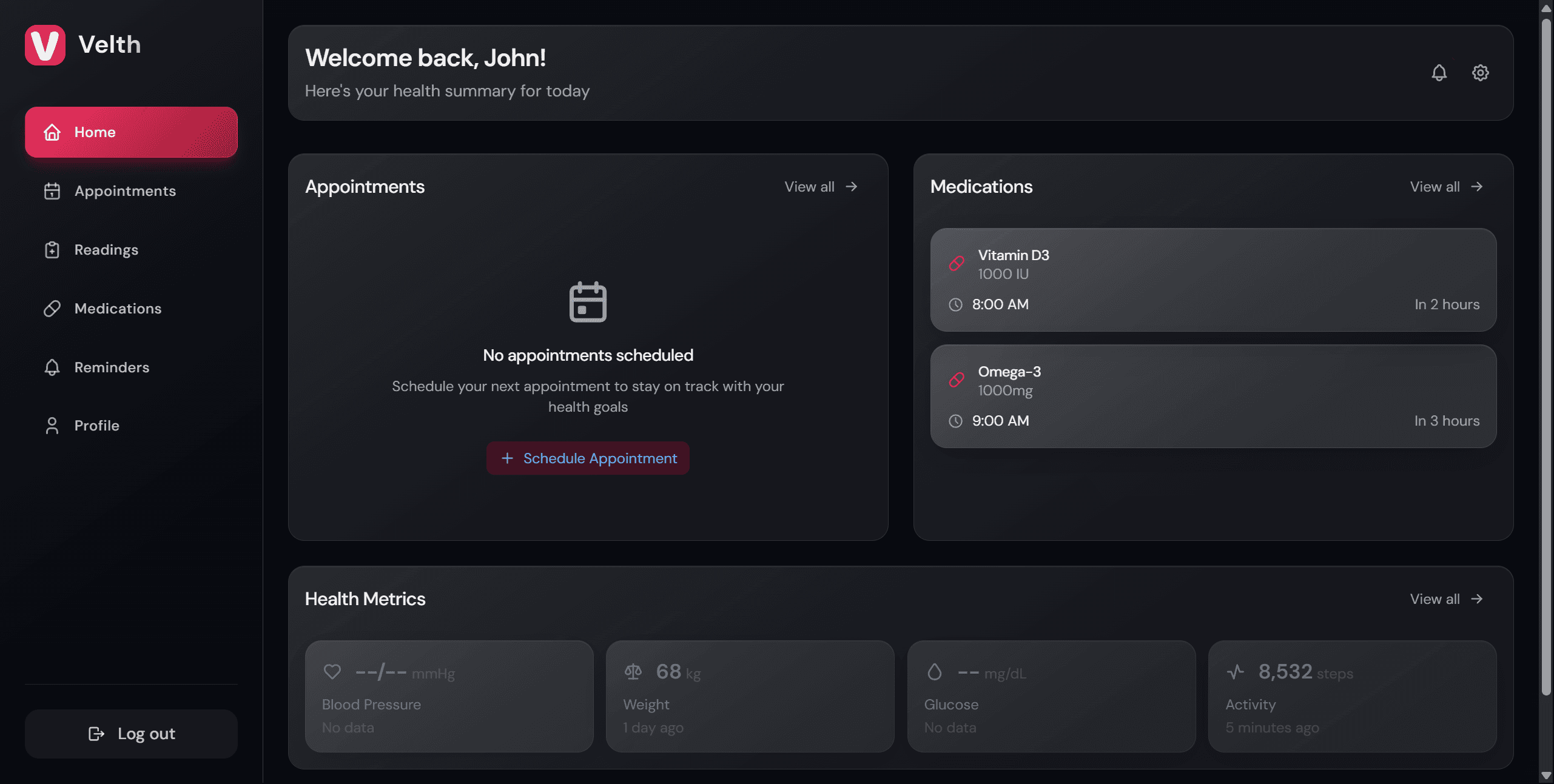The height and width of the screenshot is (784, 1554).
Task: Click the page vertical scrollbar
Action: (x=1546, y=357)
